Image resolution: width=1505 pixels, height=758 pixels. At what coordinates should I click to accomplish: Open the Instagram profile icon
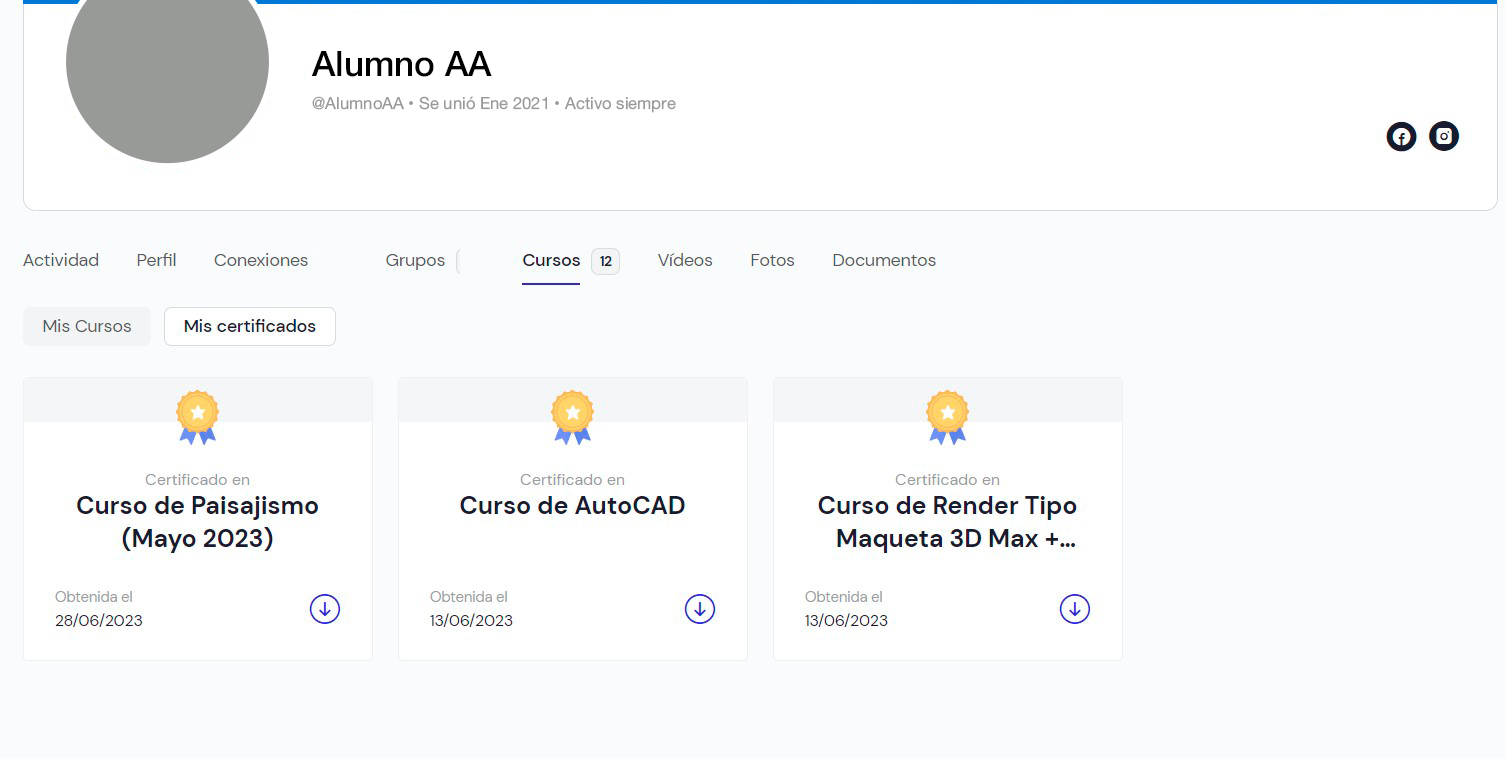(x=1444, y=136)
